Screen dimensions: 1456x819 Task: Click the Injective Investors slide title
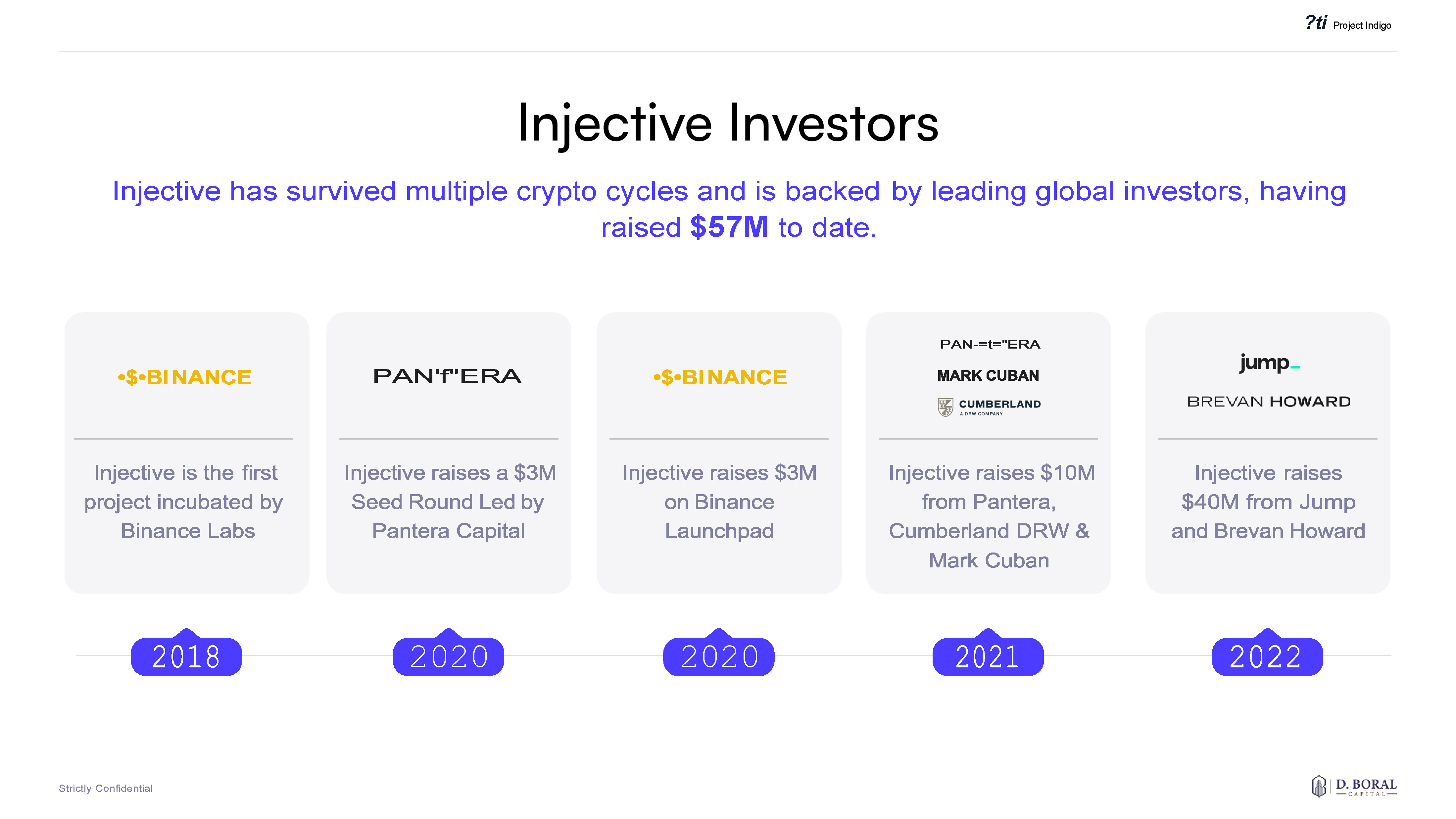(x=728, y=123)
